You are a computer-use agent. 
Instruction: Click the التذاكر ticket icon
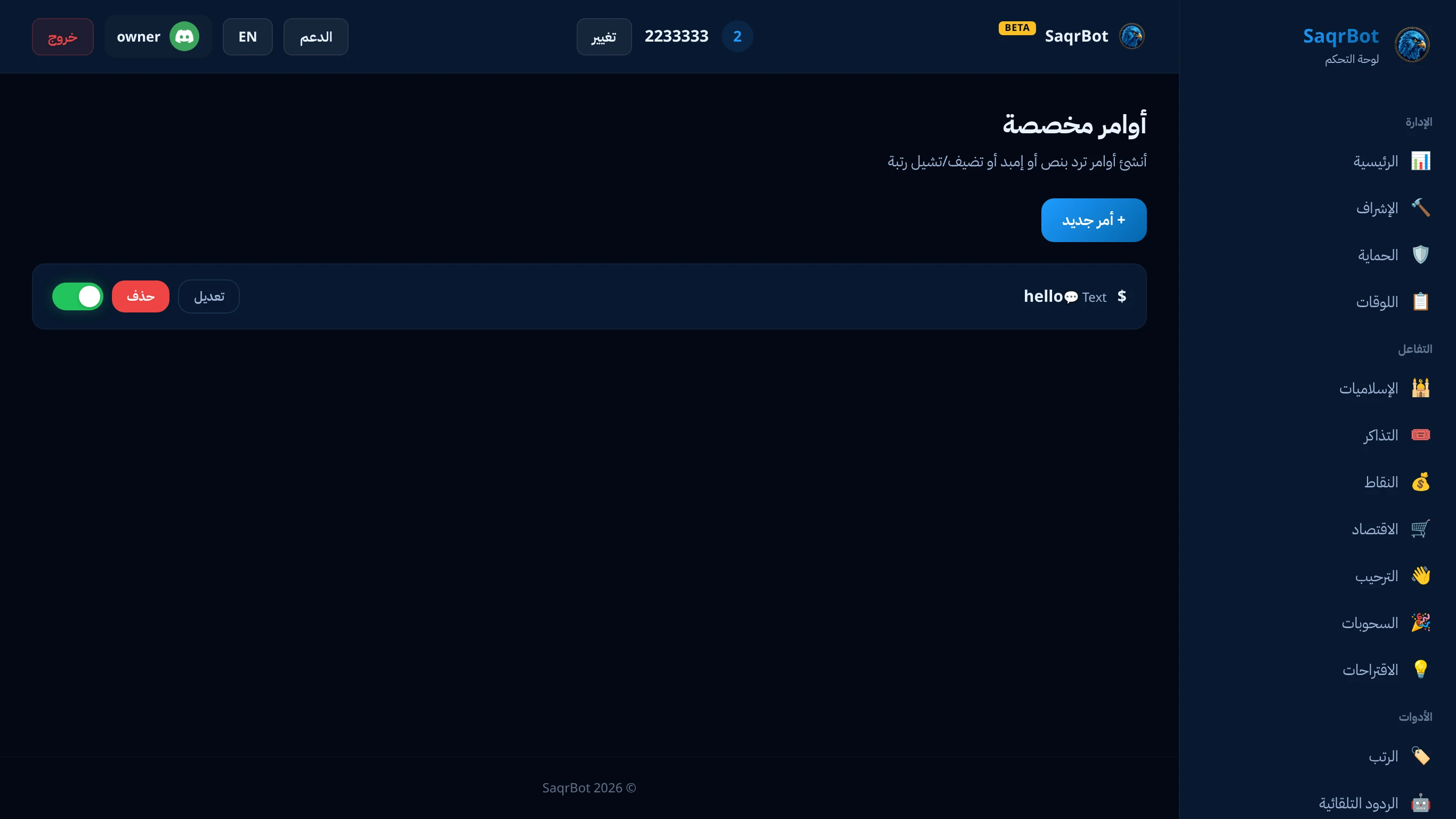click(x=1420, y=435)
